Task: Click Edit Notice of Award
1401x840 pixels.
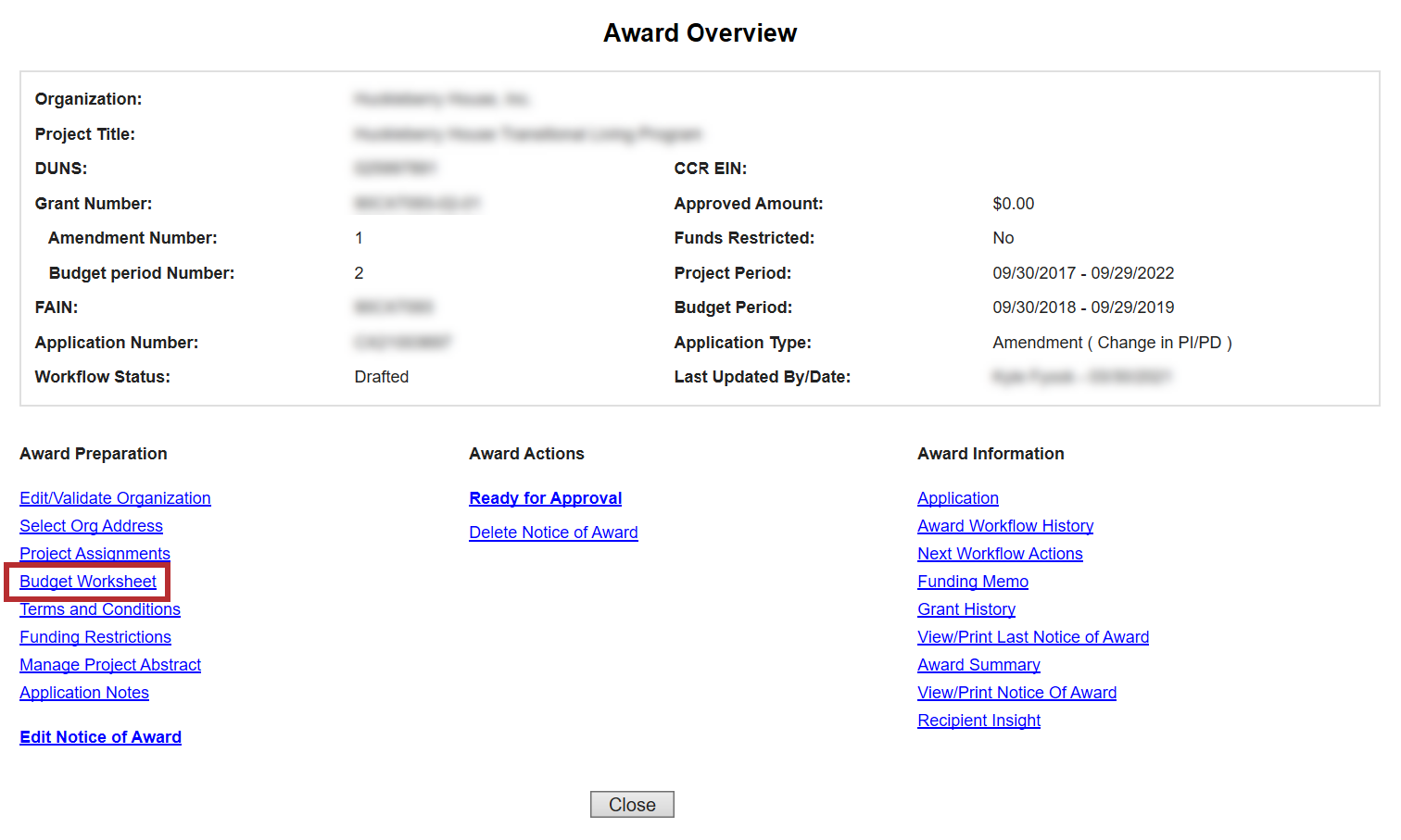Action: coord(100,737)
